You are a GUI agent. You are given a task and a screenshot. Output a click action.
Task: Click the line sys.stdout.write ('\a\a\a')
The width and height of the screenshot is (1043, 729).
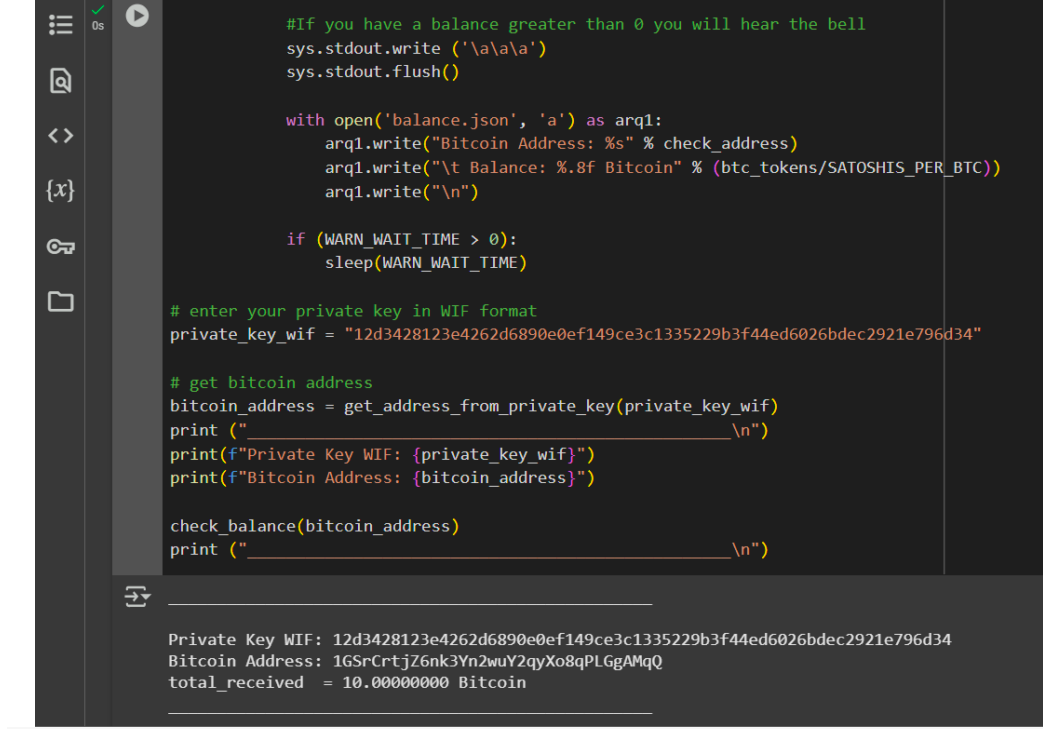click(416, 49)
